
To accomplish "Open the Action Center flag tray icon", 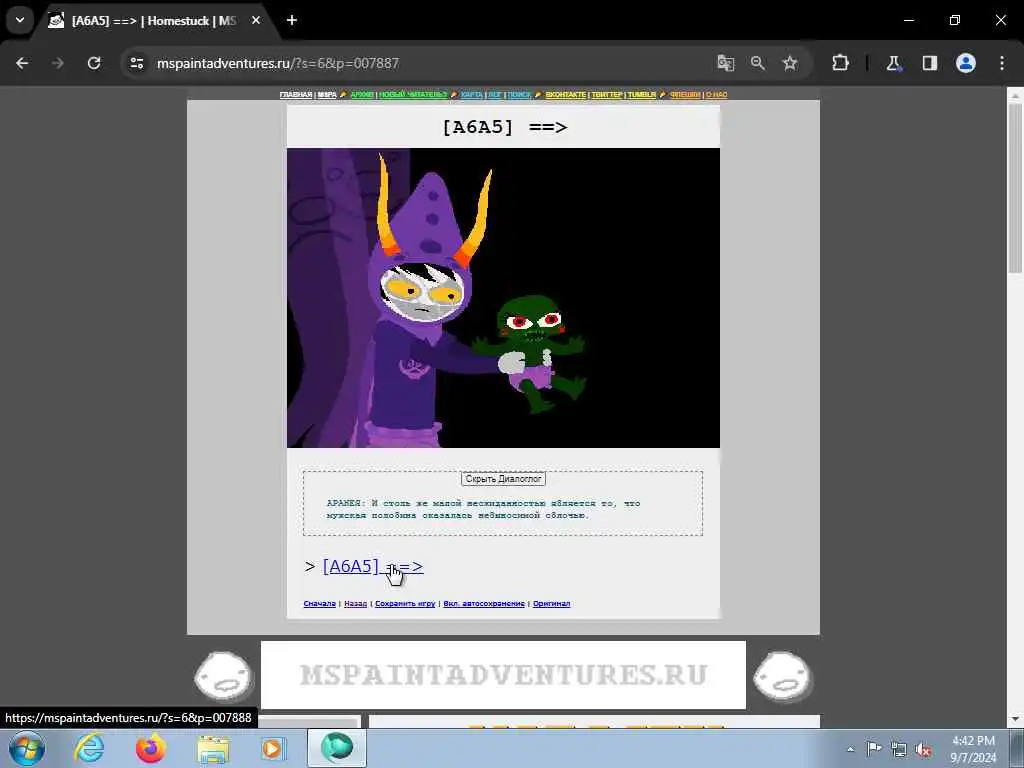I will pyautogui.click(x=874, y=749).
